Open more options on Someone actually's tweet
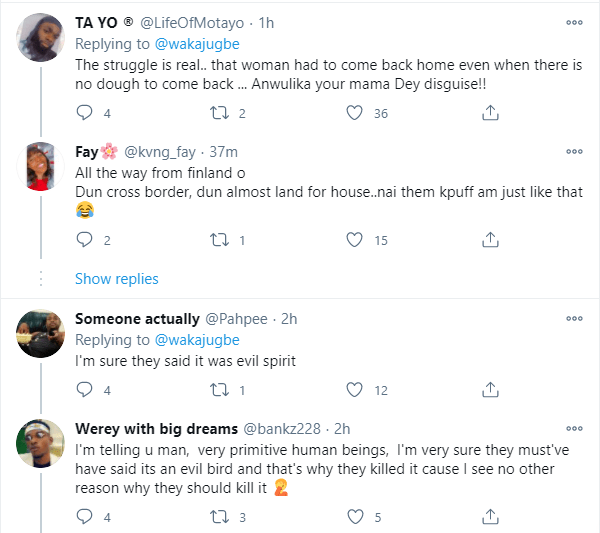 574,319
